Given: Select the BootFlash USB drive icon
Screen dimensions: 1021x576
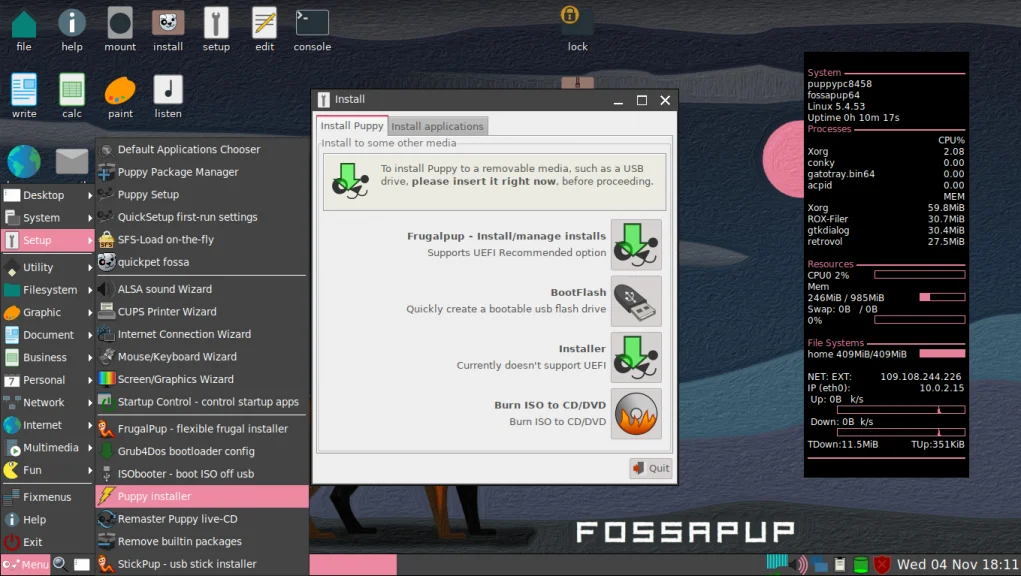Looking at the screenshot, I should 636,299.
